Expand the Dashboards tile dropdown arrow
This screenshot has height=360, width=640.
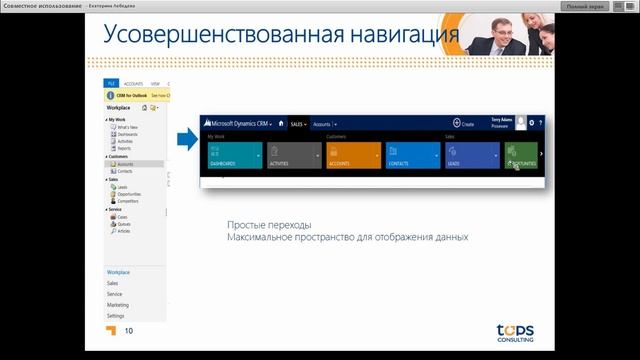point(258,156)
